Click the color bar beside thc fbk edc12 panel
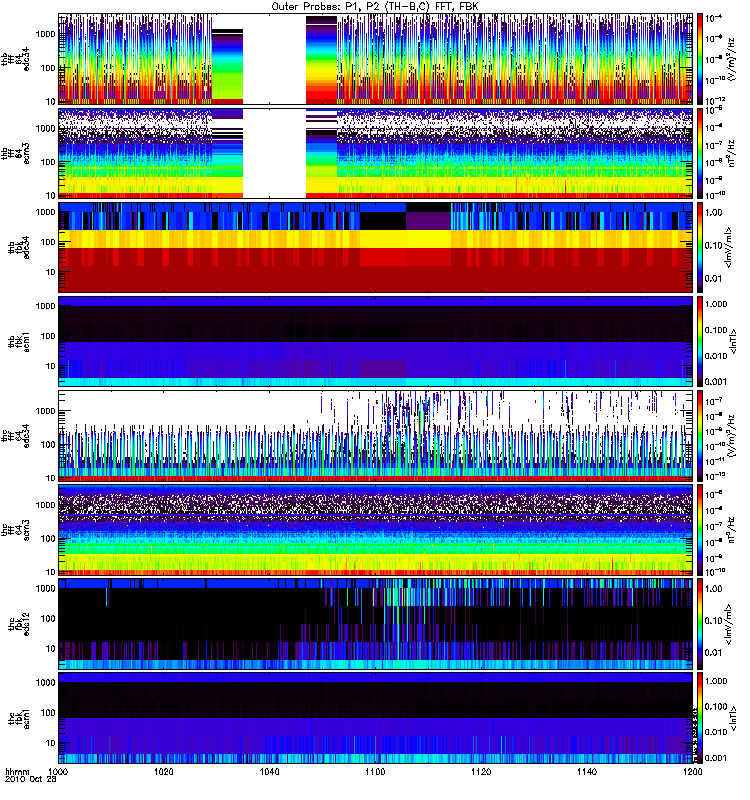Image resolution: width=750 pixels, height=800 pixels. 700,624
